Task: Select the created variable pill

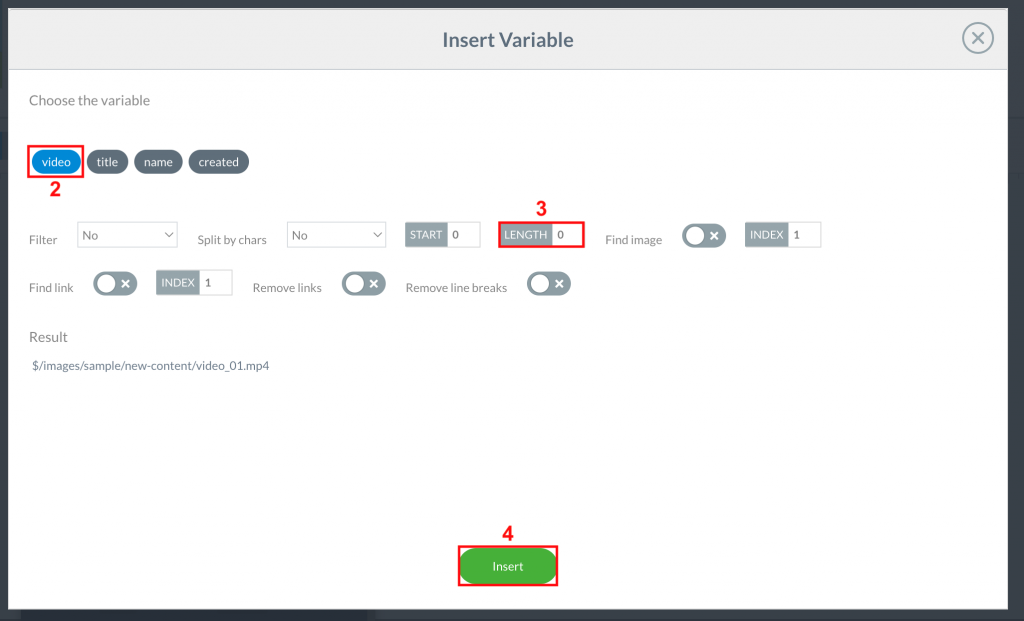Action: pyautogui.click(x=219, y=162)
